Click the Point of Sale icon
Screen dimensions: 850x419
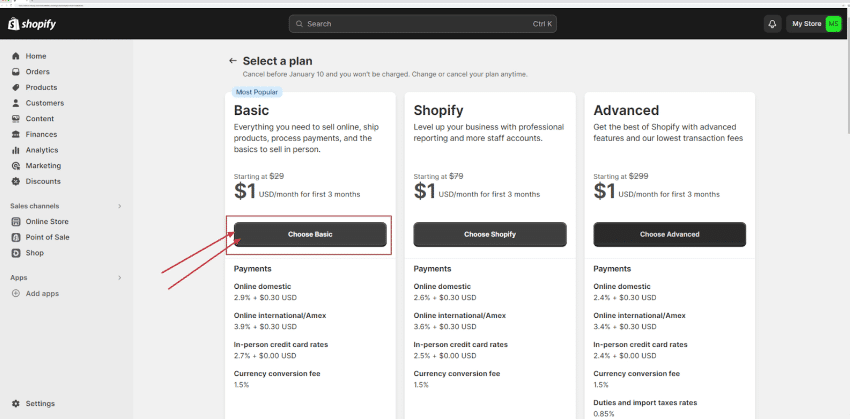click(16, 237)
